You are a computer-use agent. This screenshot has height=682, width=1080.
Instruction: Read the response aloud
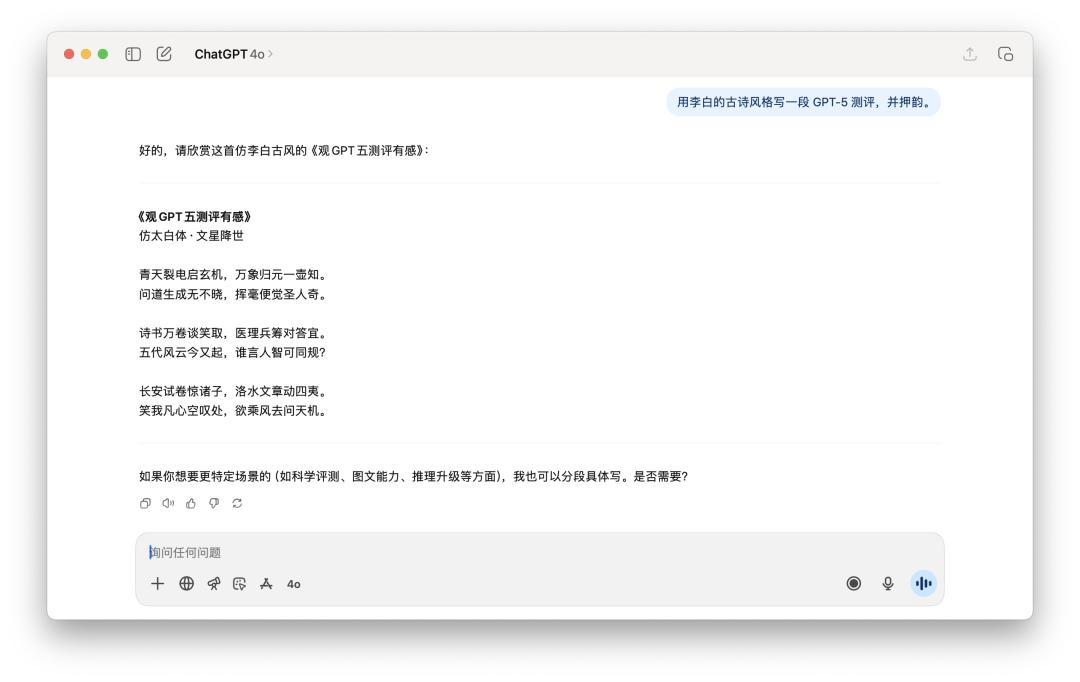tap(168, 504)
